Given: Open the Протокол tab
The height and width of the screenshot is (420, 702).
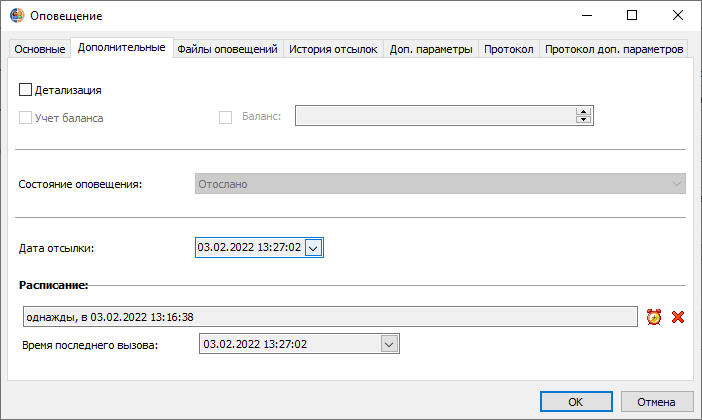Looking at the screenshot, I should (509, 49).
